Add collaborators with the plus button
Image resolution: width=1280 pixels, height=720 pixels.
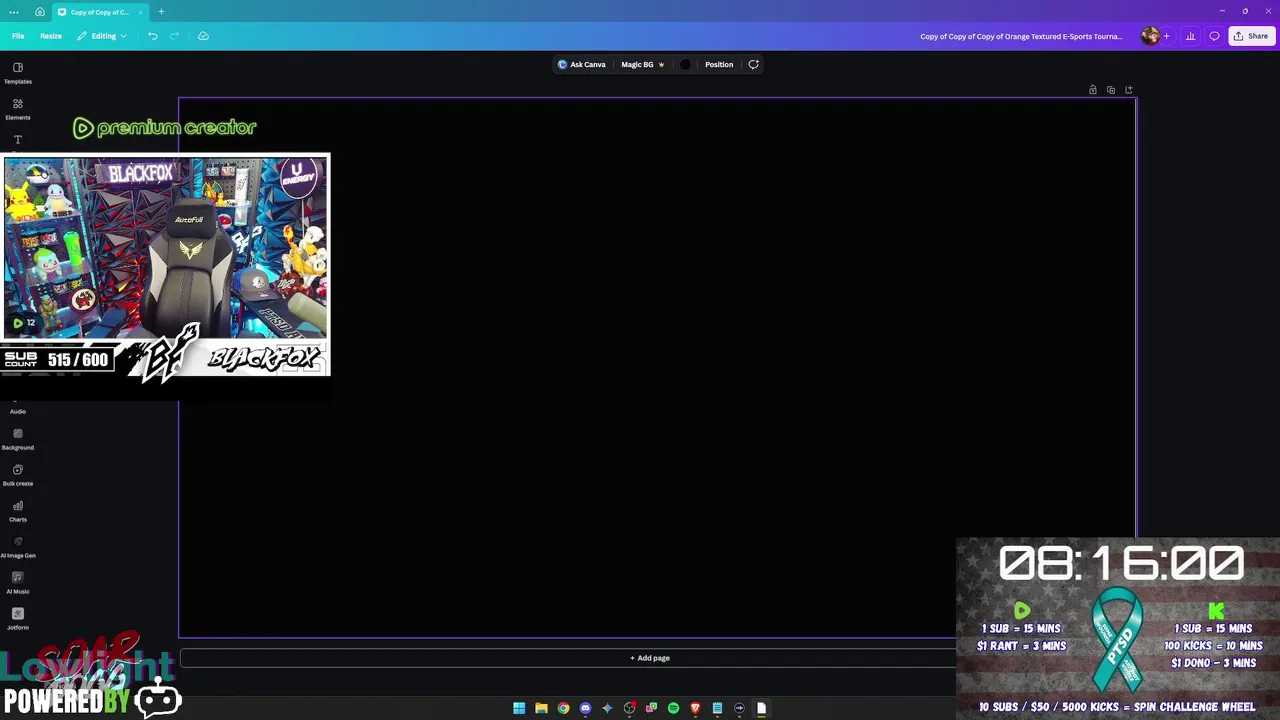point(1166,36)
